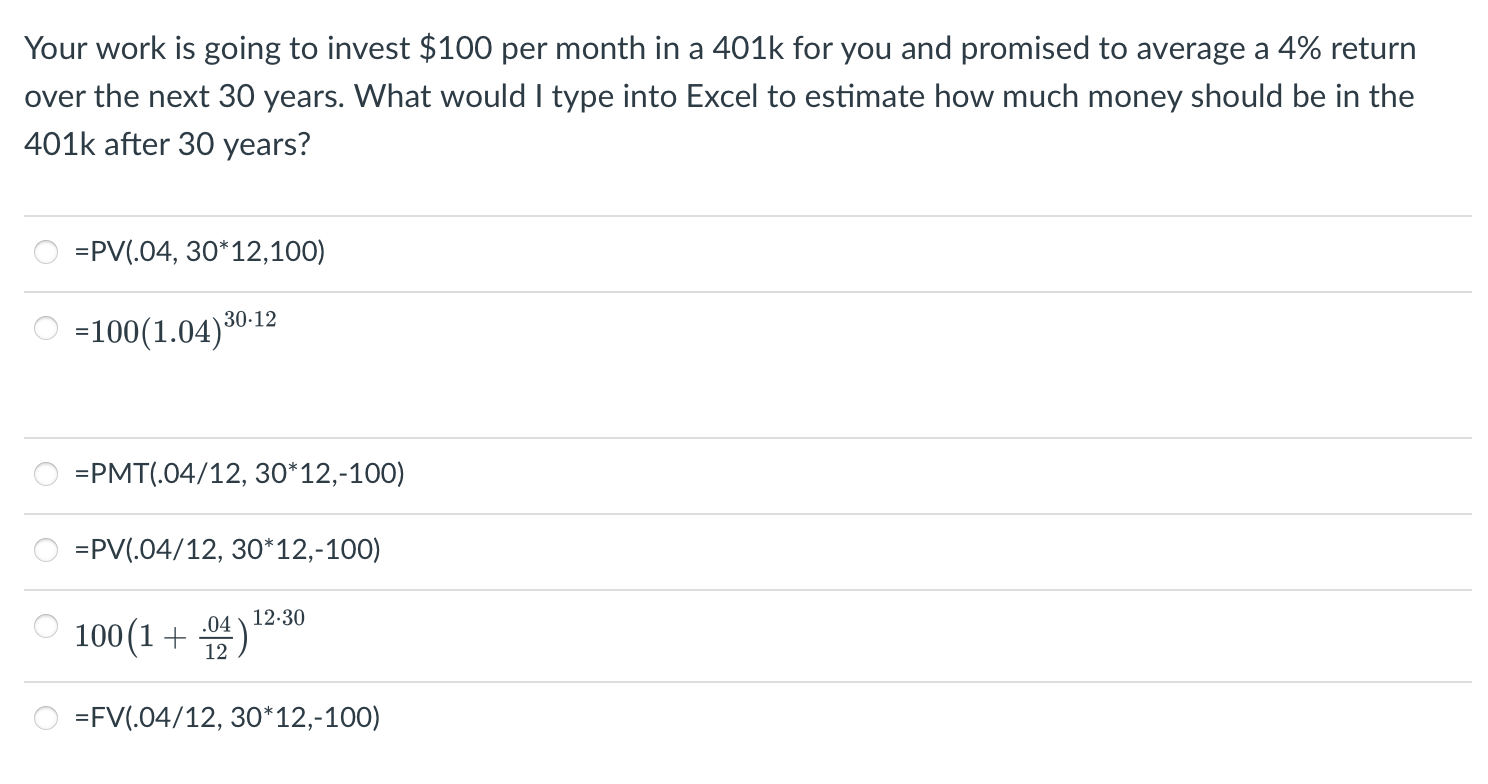Click the "401k after 30 years?" text line
Screen dimensions: 1488x784
[x=167, y=145]
